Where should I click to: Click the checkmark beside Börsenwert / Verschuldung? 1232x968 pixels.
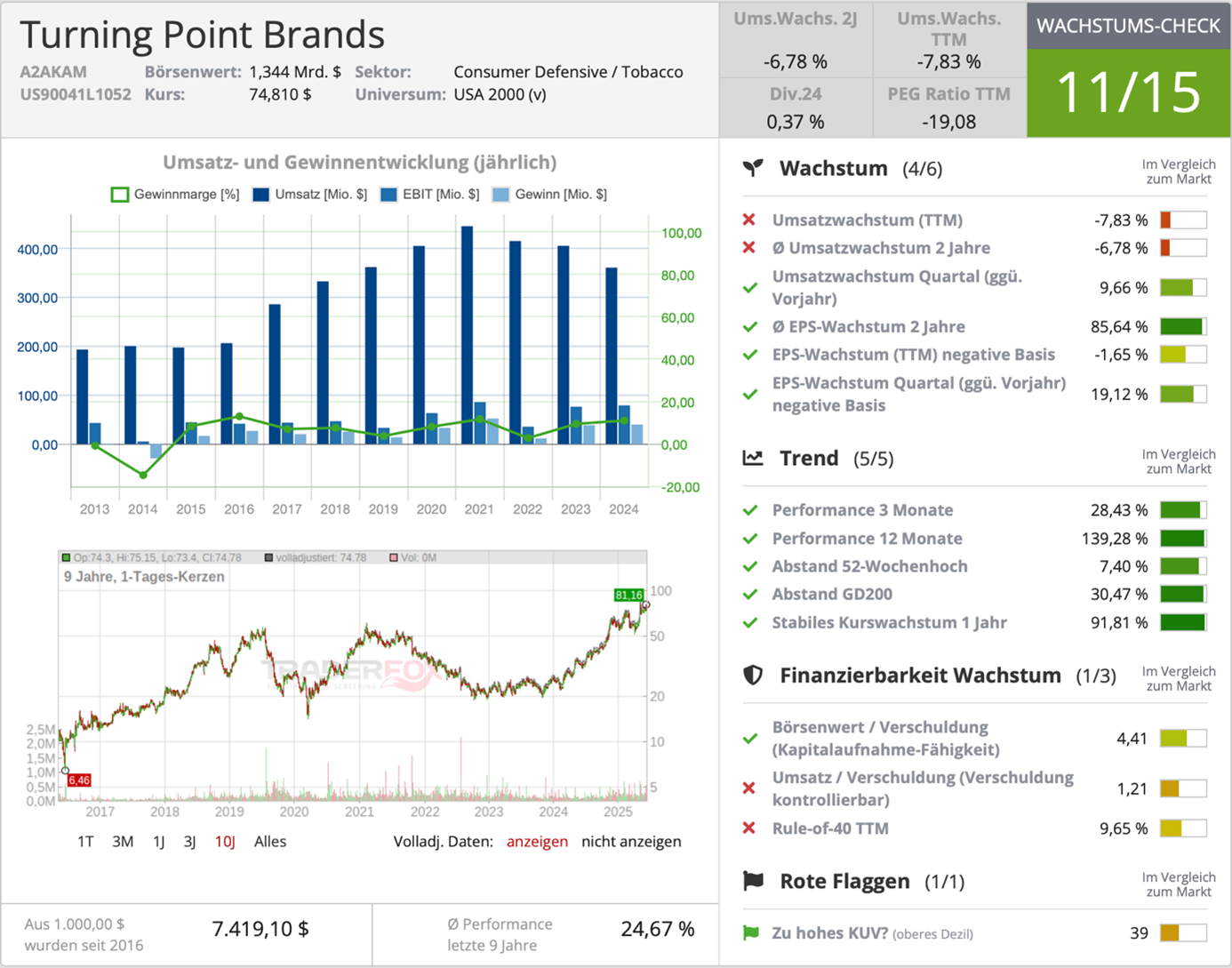point(750,739)
